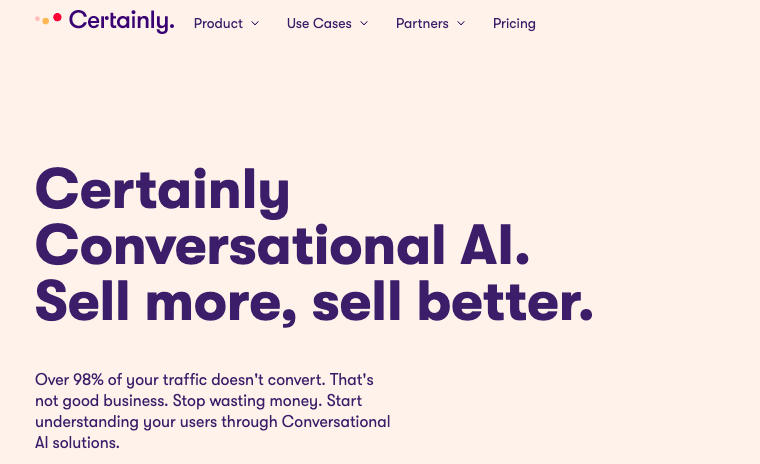
Task: Click the yellow dot in the logo
Action: [x=46, y=21]
